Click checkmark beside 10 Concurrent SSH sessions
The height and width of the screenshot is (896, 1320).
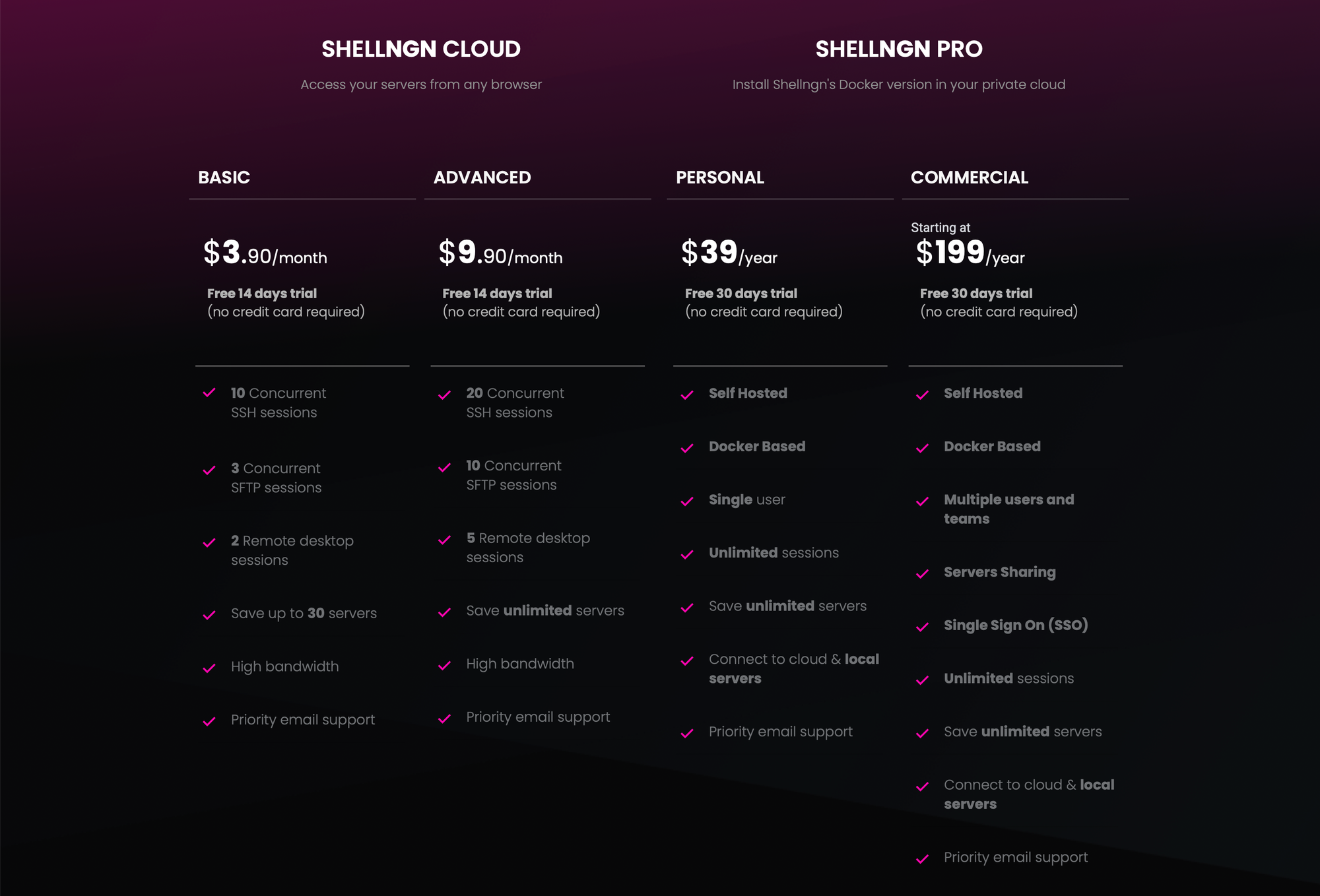(209, 393)
